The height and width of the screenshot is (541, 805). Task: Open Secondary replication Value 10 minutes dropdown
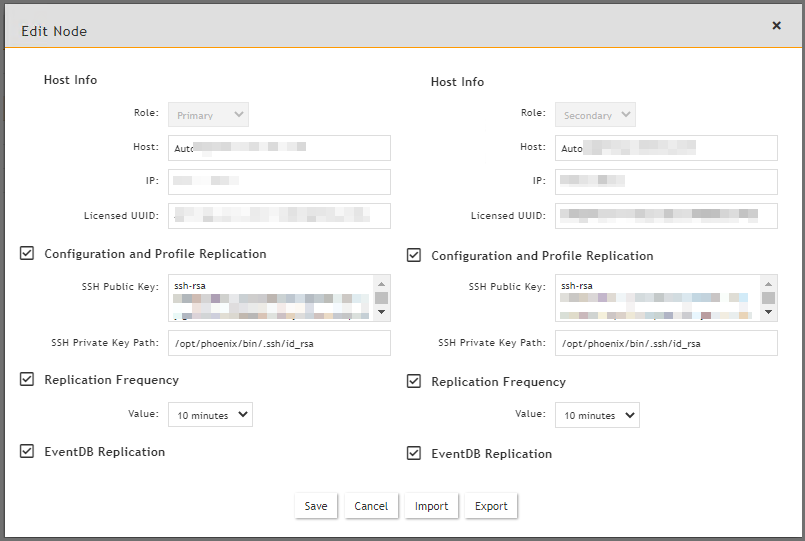pos(597,415)
